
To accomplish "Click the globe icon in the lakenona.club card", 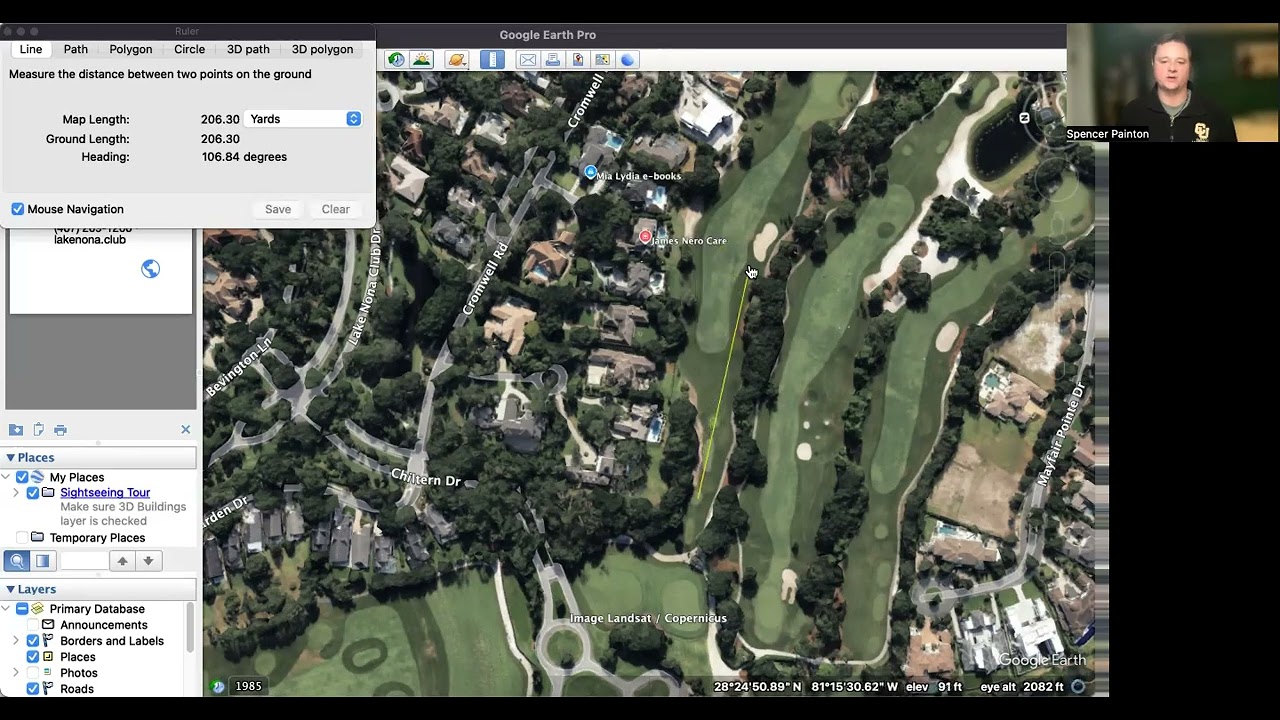I will (150, 269).
